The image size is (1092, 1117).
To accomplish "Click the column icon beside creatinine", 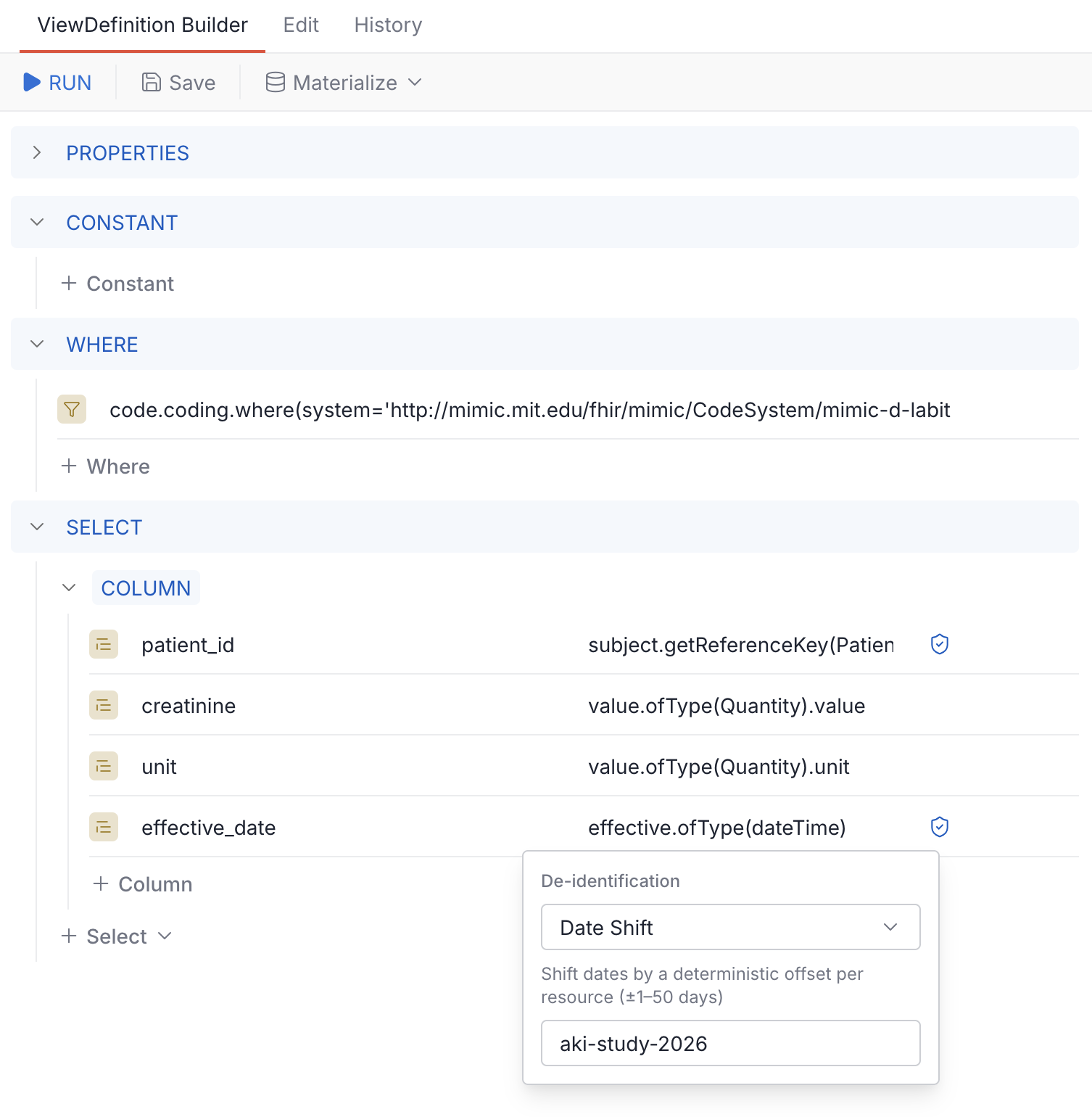I will [104, 705].
